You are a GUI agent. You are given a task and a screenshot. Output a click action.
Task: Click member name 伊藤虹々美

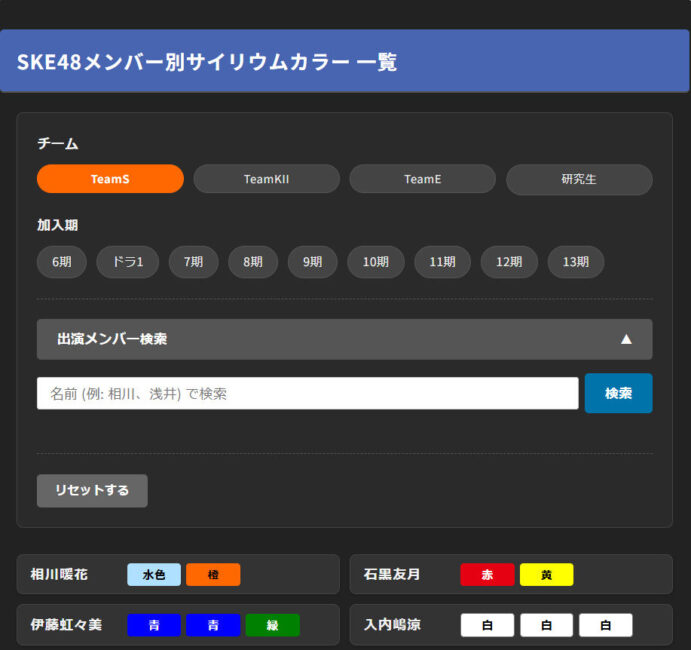(66, 624)
